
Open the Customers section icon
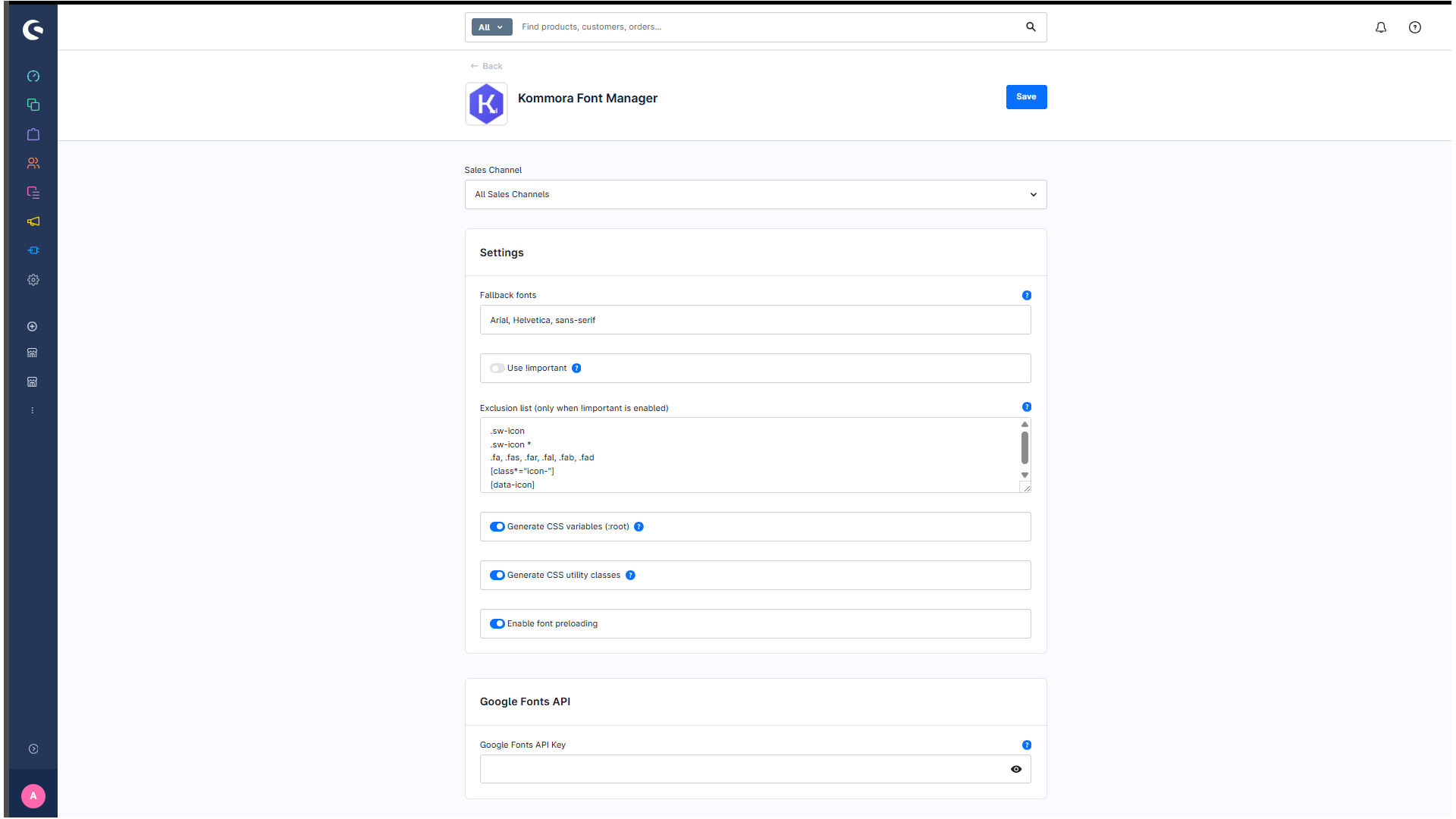pos(33,163)
